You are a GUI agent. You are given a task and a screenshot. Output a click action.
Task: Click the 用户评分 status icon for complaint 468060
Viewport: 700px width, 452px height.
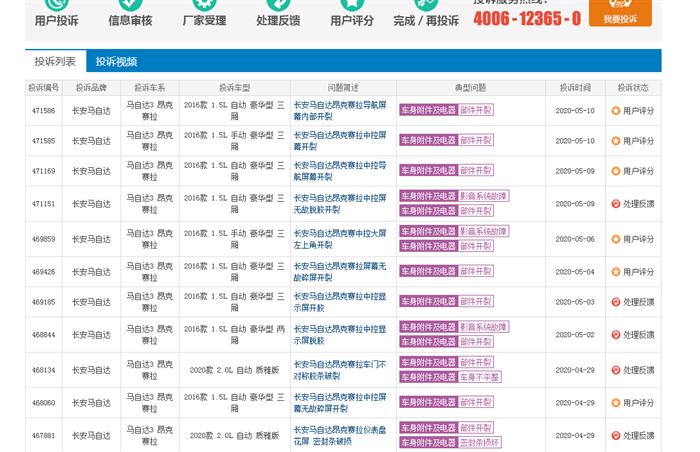point(616,402)
